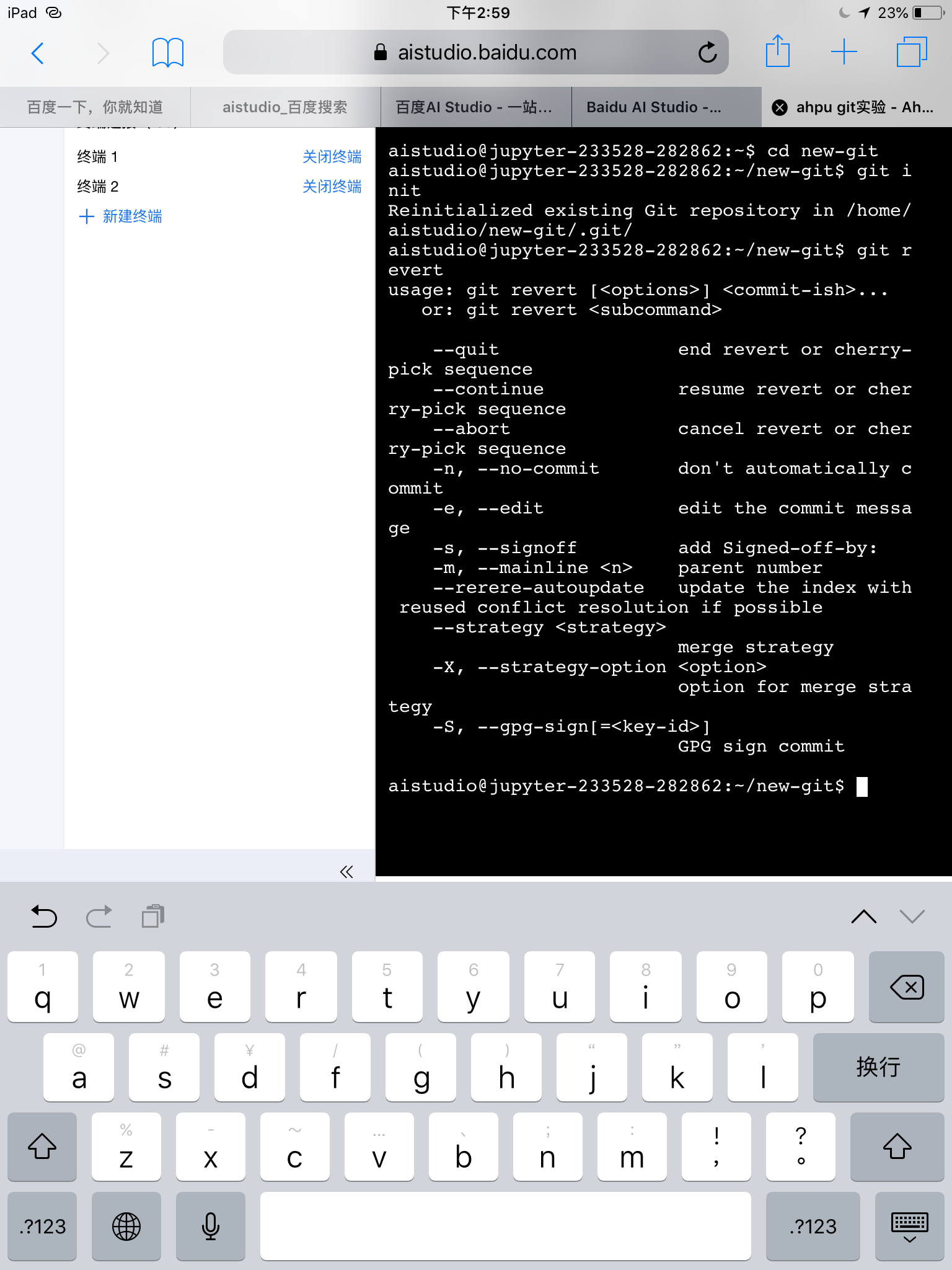Tap the a key
The image size is (952, 1270).
click(x=79, y=1067)
